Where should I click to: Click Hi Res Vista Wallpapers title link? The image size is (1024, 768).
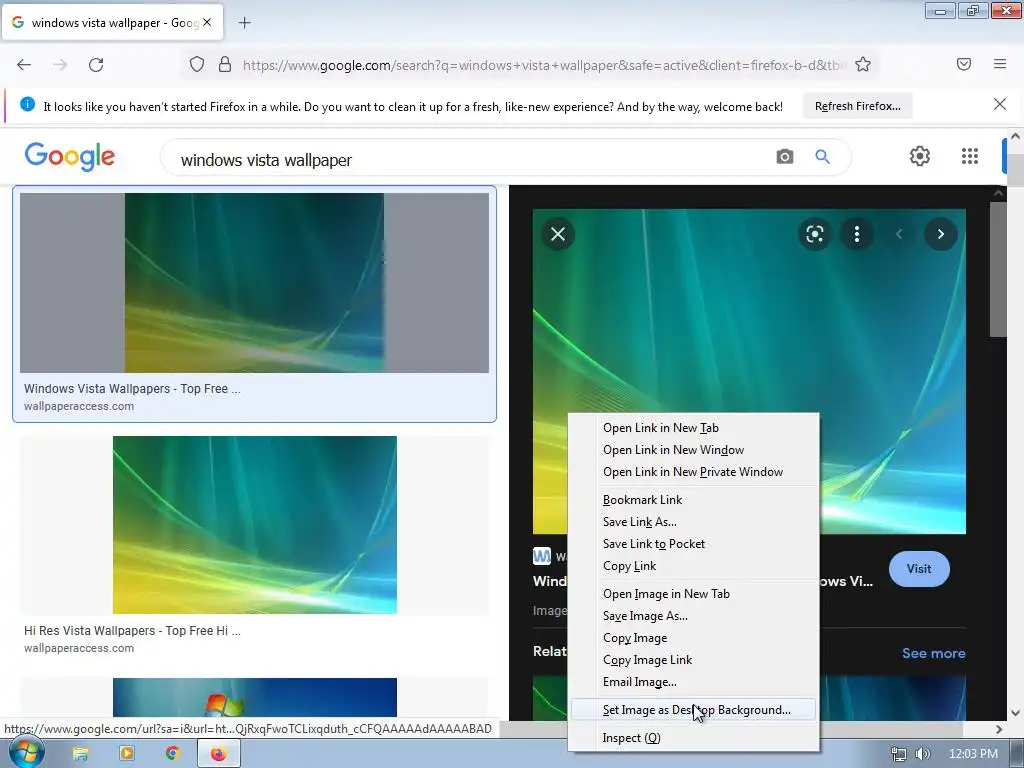click(132, 631)
